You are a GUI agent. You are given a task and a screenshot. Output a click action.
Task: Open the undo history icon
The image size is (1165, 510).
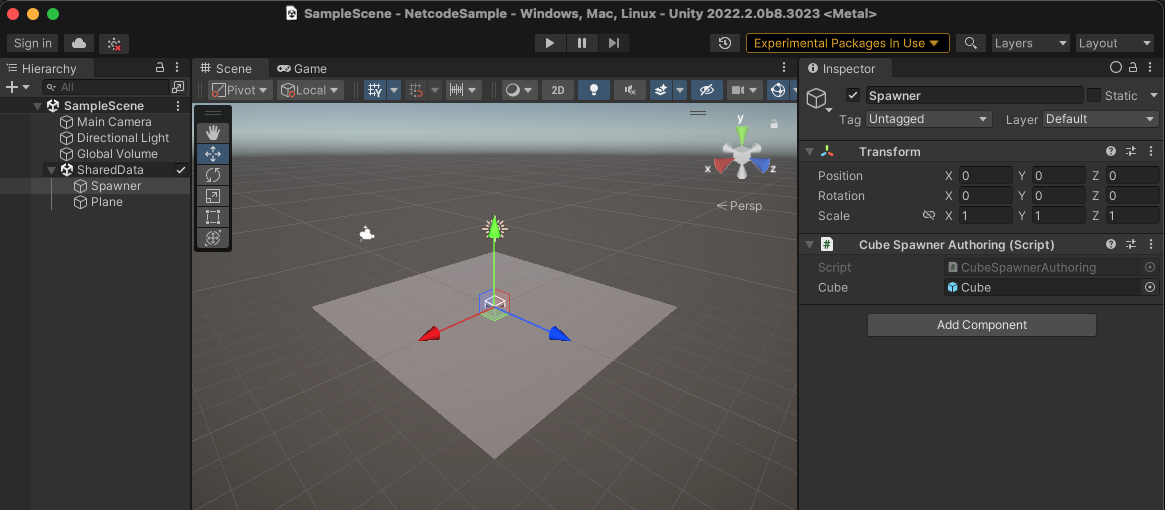pyautogui.click(x=725, y=43)
